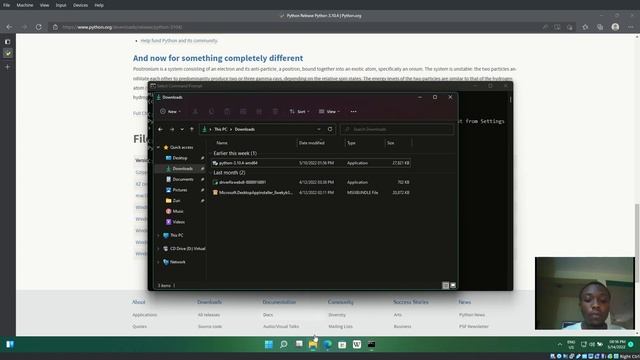Collapse the Earlier this week group
Viewport: 640px width, 360px height.
pyautogui.click(x=235, y=153)
